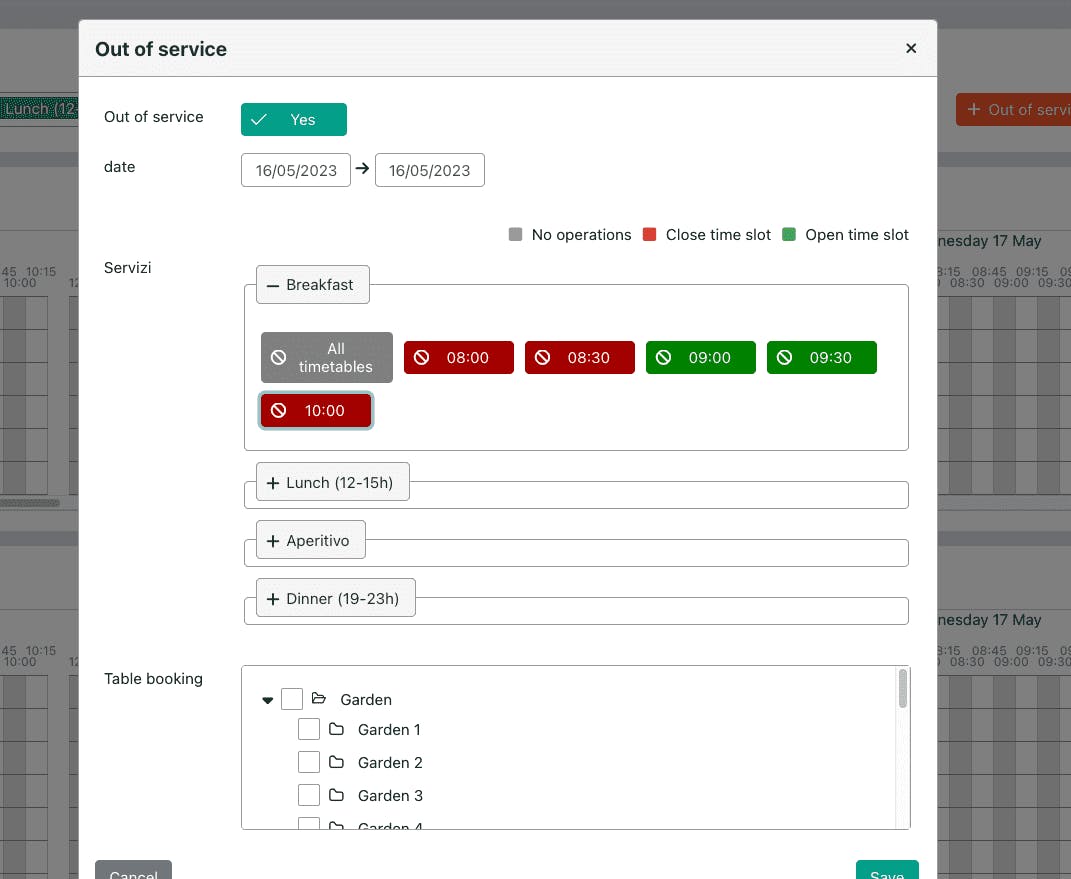The height and width of the screenshot is (879, 1071).
Task: Select the Garden parent label
Action: coord(366,699)
